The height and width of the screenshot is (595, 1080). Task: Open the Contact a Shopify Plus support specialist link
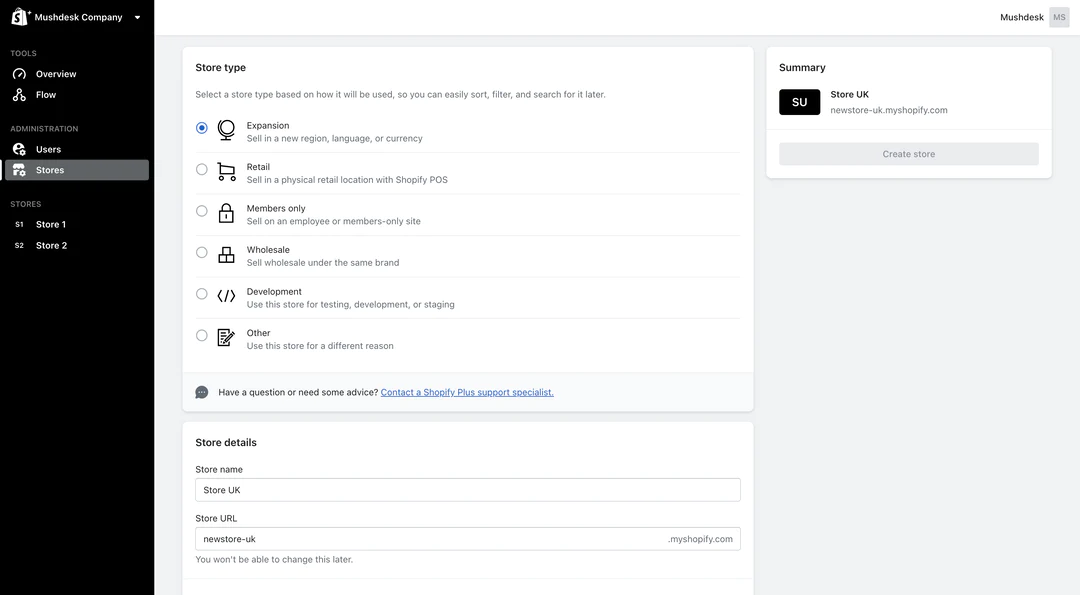click(467, 393)
